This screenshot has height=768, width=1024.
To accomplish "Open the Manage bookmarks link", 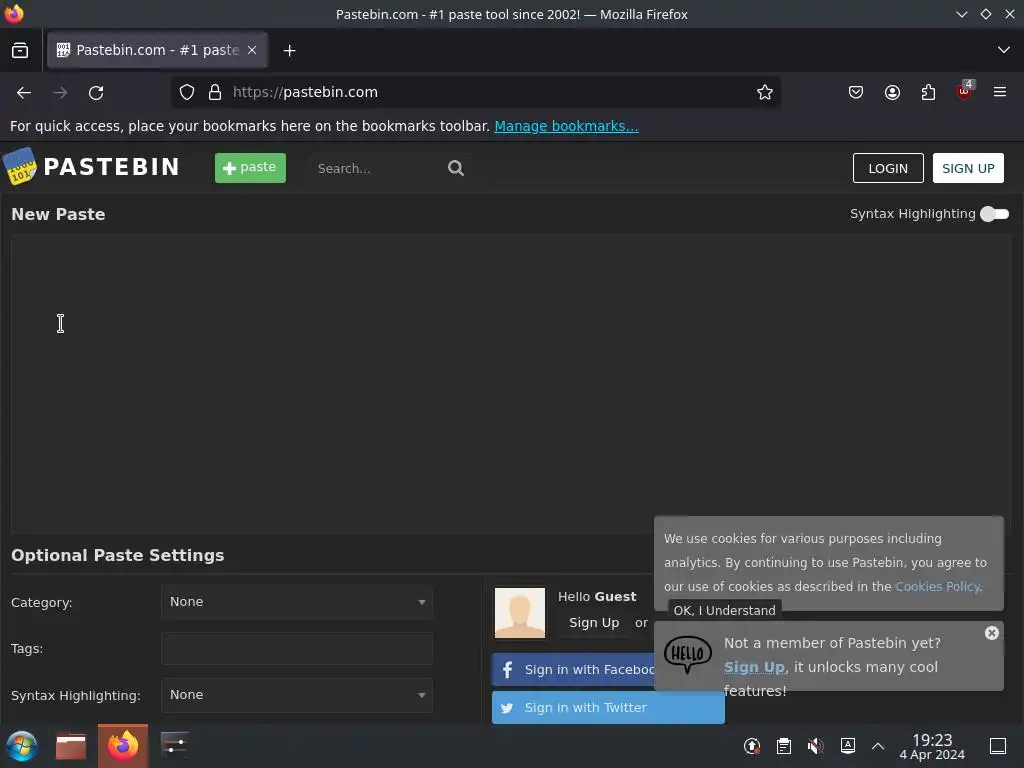I will (x=566, y=126).
